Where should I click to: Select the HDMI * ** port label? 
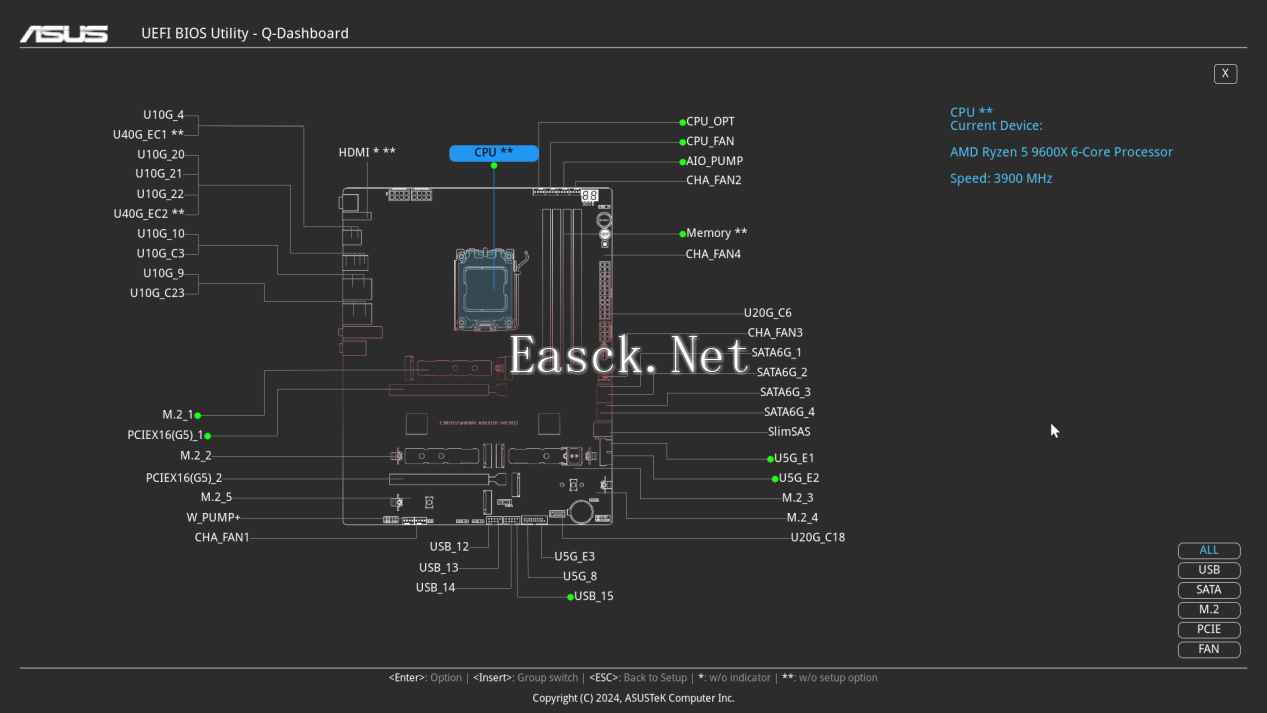[x=367, y=152]
